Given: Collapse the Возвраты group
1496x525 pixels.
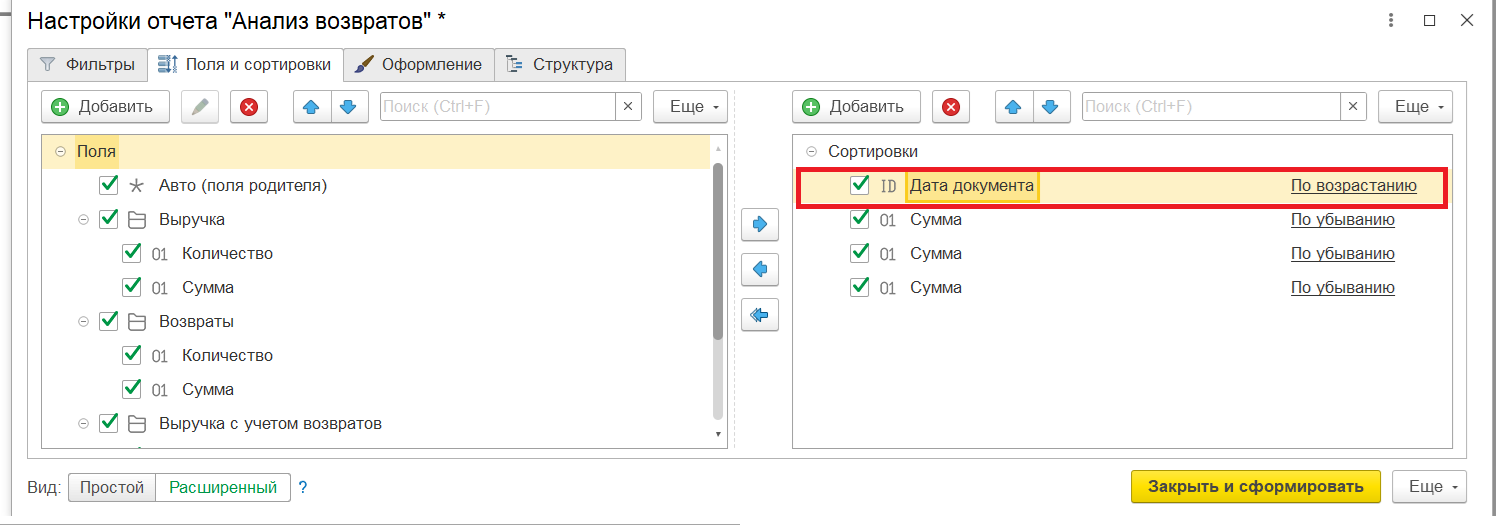Looking at the screenshot, I should [x=84, y=322].
